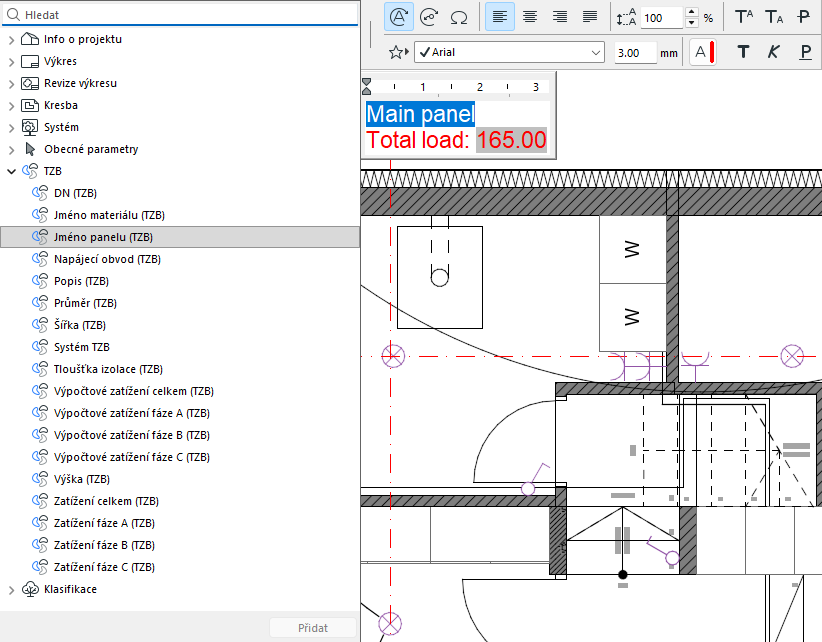Select Zatížení celkem (TZB) item
This screenshot has width=822, height=642.
pyautogui.click(x=106, y=501)
